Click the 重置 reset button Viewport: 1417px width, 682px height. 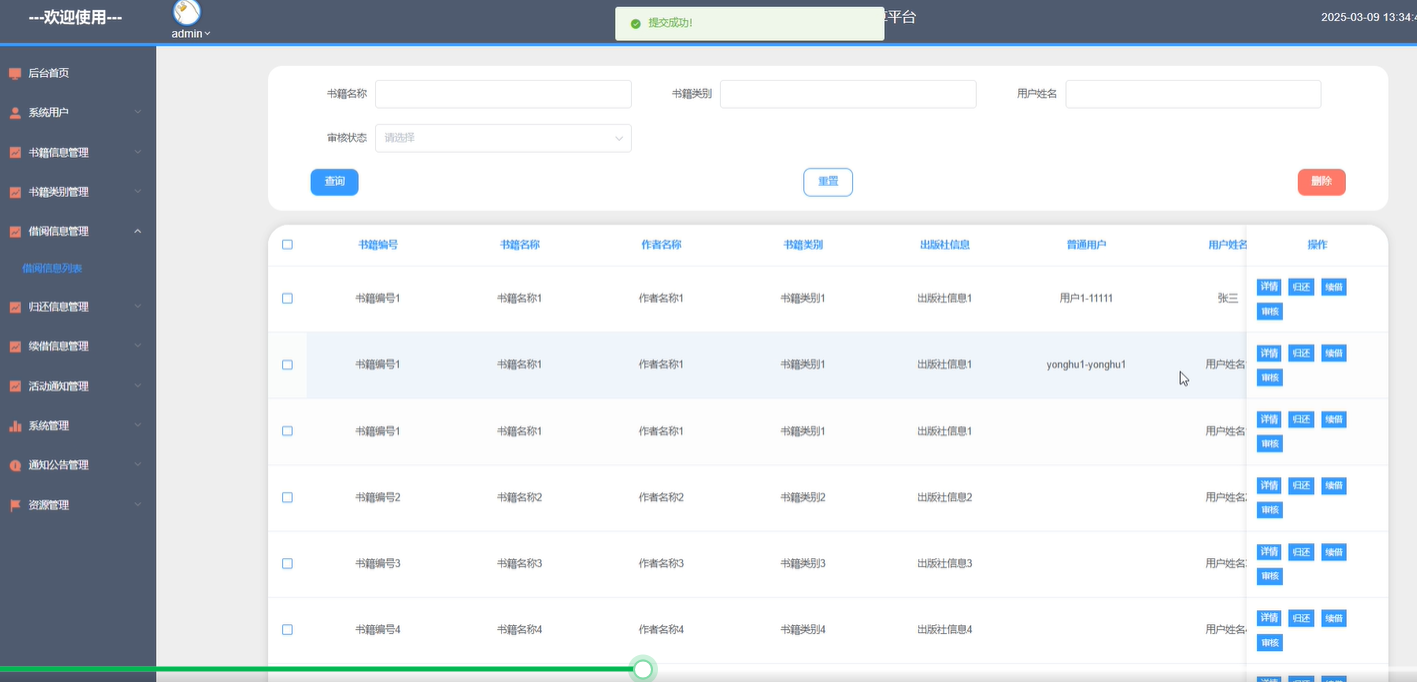pyautogui.click(x=828, y=182)
